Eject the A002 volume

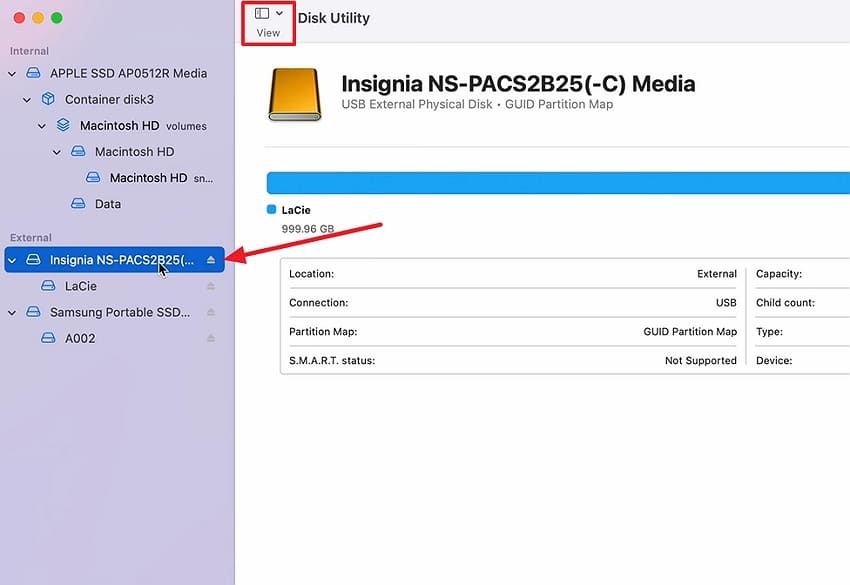211,338
